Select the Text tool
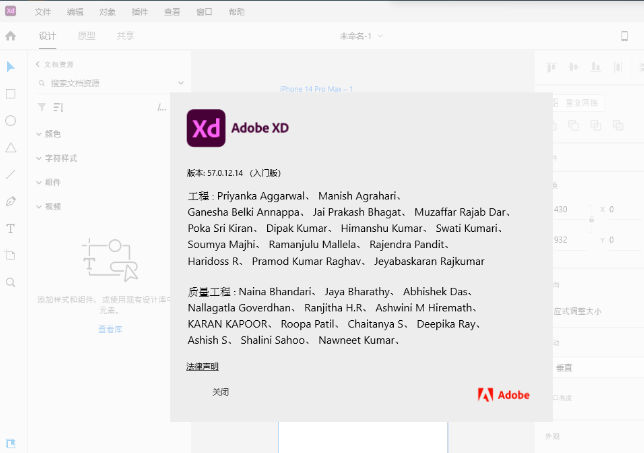Image resolution: width=644 pixels, height=453 pixels. click(11, 228)
